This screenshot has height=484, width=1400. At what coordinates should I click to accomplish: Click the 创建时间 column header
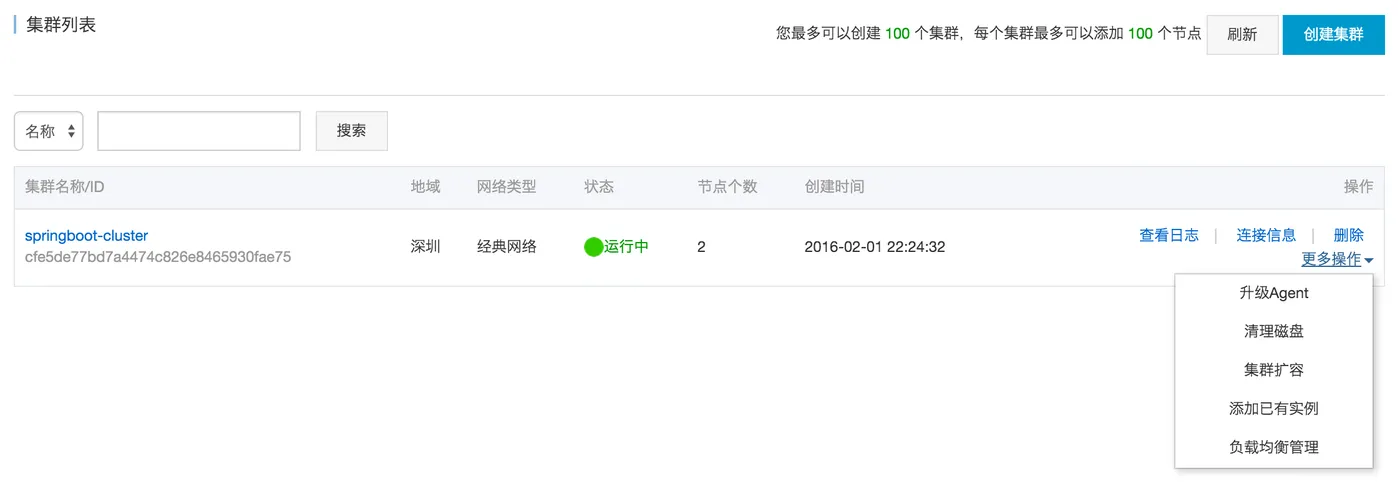(834, 187)
